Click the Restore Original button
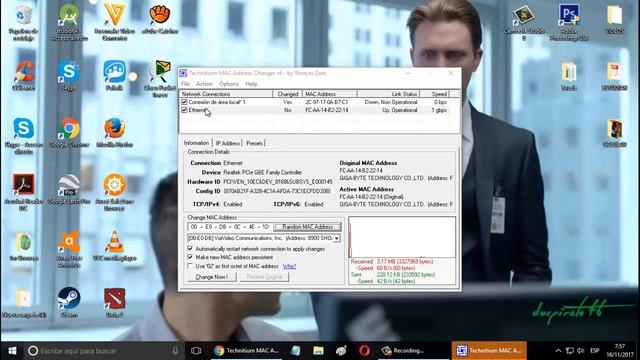 pos(264,277)
